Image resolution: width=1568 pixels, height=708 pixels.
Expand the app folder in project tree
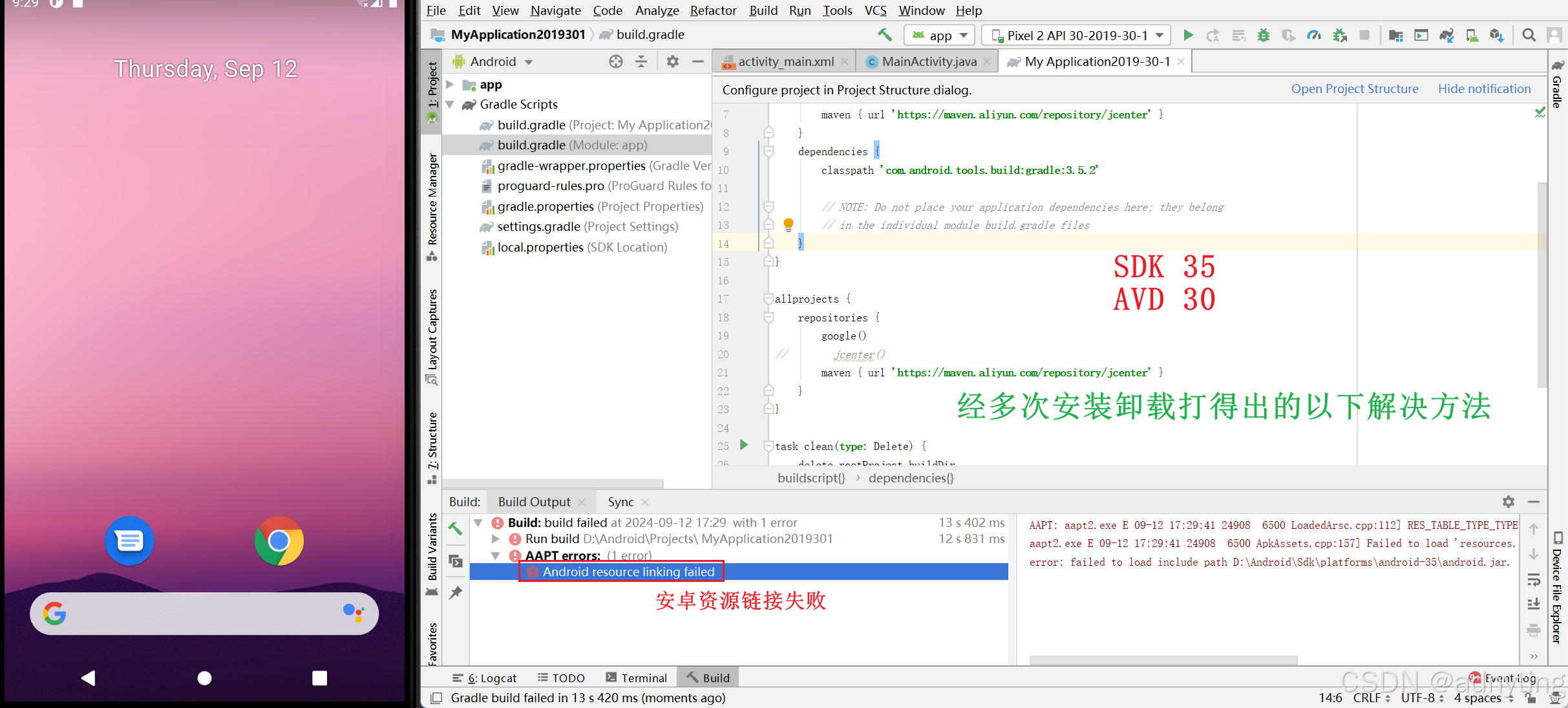(450, 85)
